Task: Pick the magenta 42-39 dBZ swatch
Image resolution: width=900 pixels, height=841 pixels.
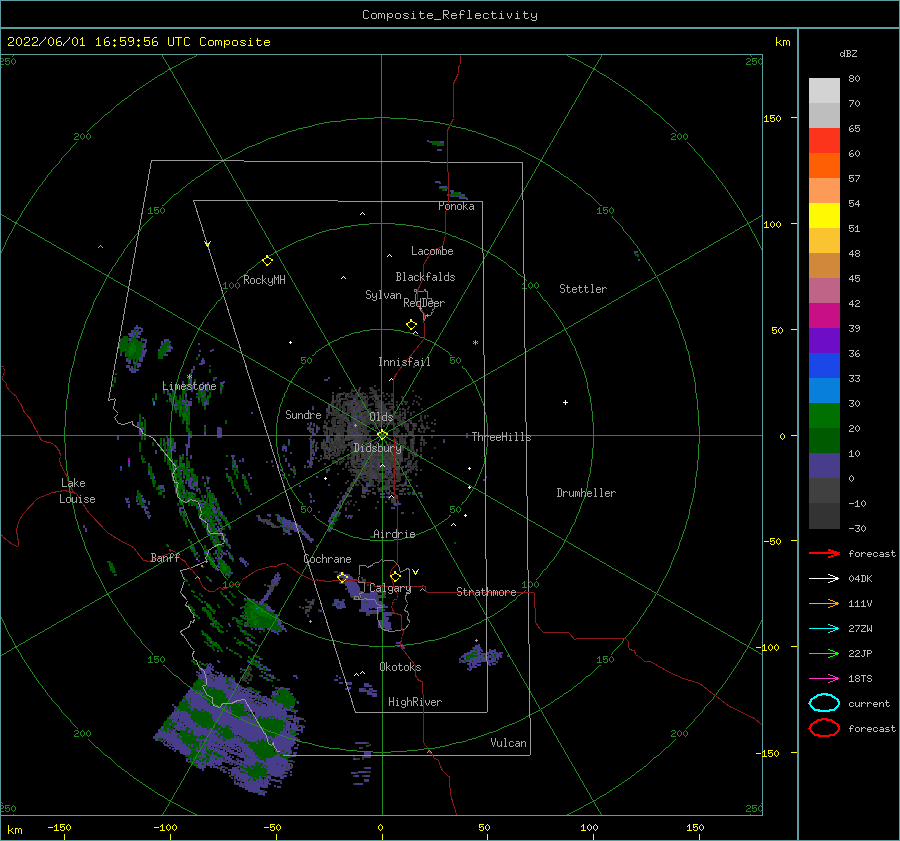Action: [824, 315]
